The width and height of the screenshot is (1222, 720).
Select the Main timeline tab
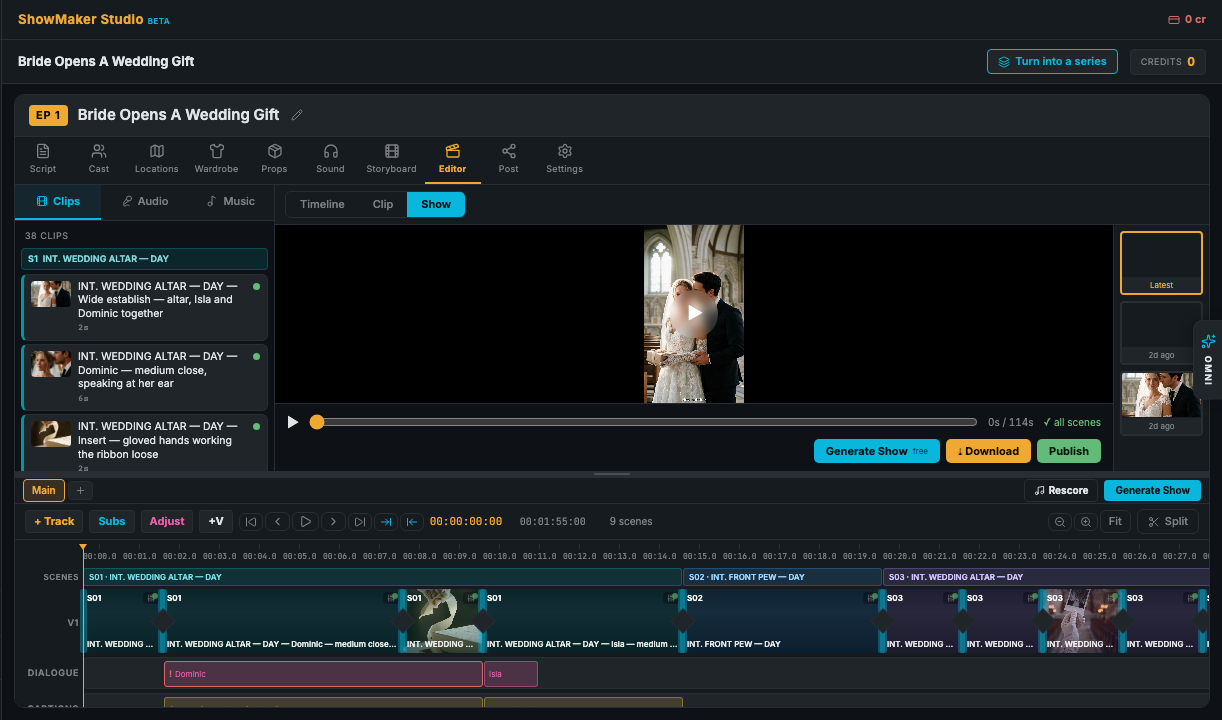(x=44, y=490)
